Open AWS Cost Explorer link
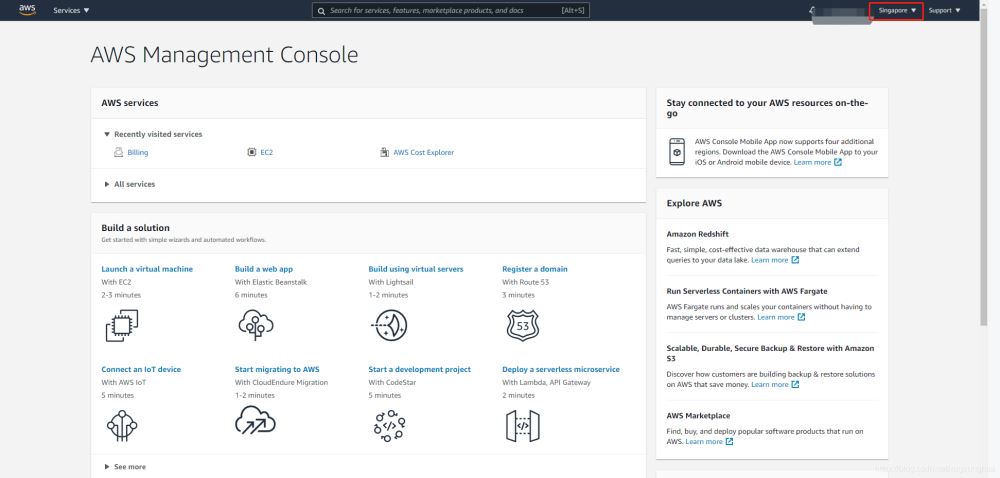1000x478 pixels. coord(423,152)
